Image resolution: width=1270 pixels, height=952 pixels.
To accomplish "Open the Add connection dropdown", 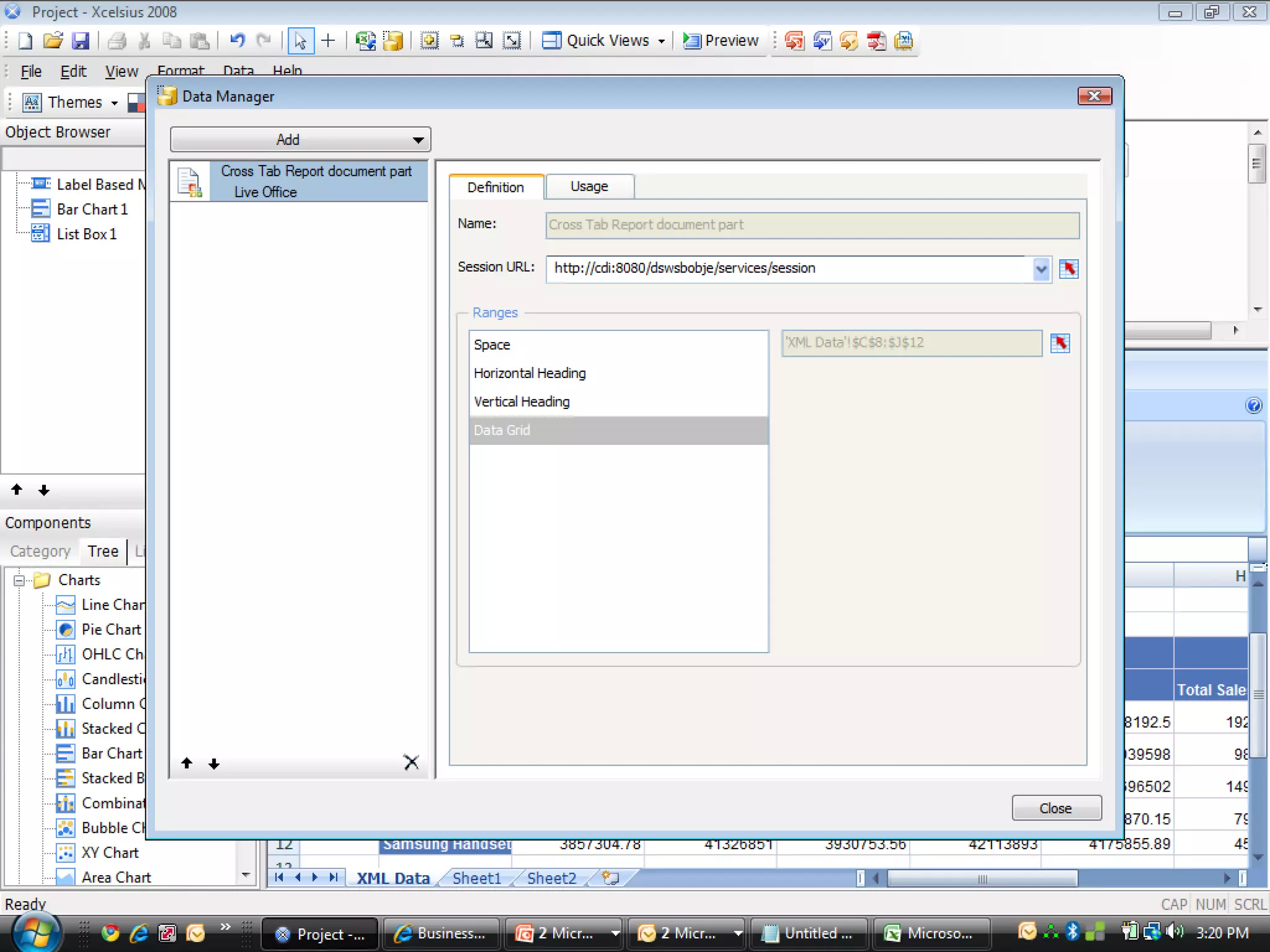I will 301,139.
